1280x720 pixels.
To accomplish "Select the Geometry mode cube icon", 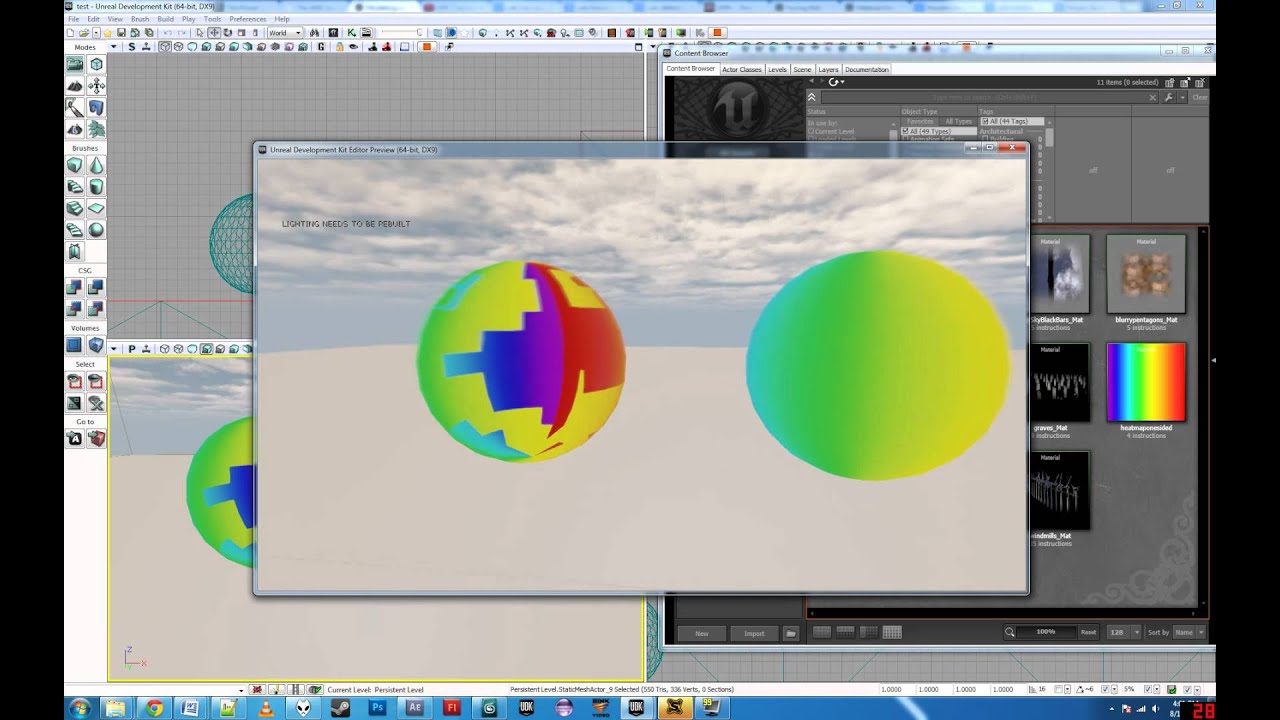I will (x=96, y=64).
